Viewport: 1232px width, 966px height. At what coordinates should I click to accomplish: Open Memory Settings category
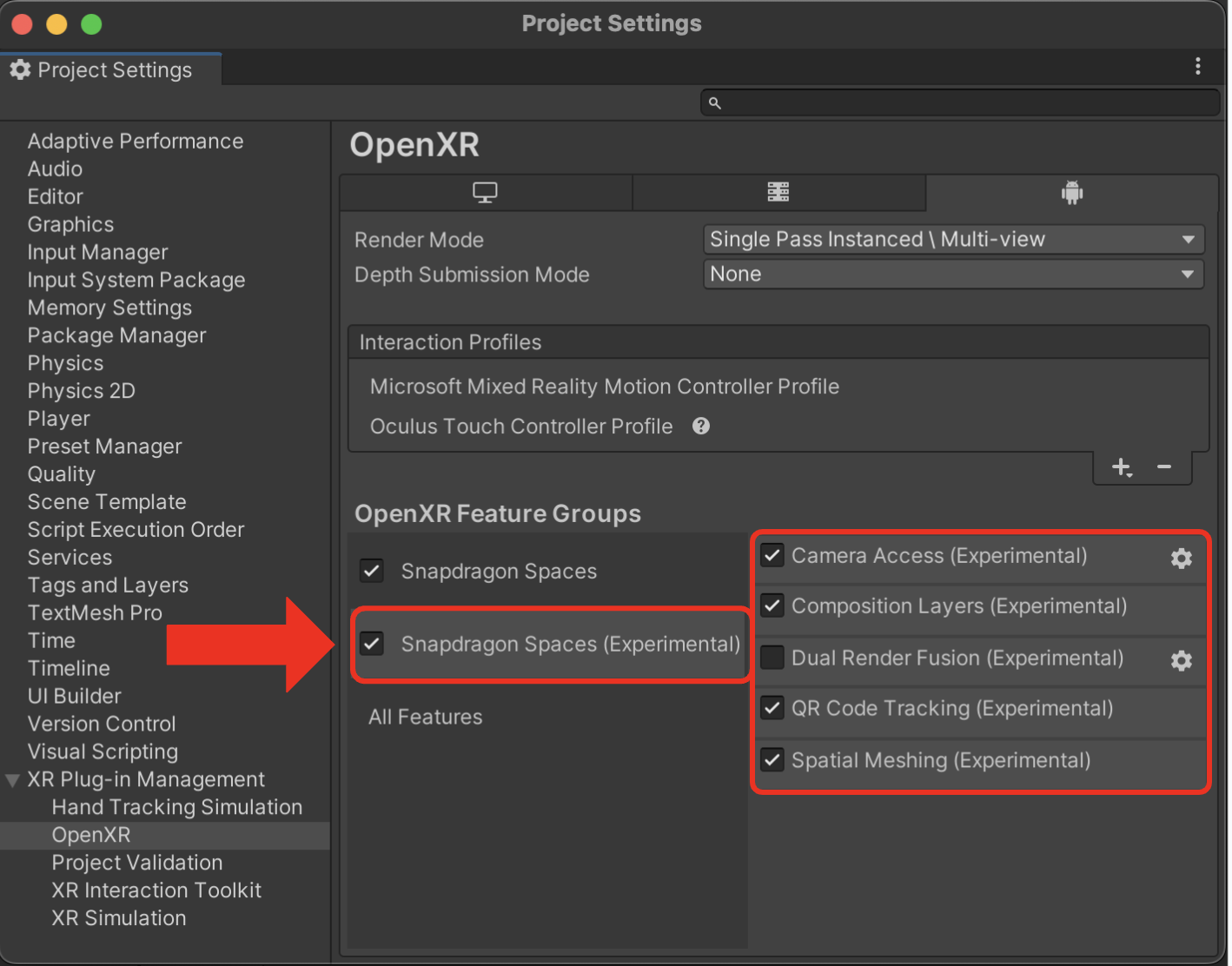109,308
